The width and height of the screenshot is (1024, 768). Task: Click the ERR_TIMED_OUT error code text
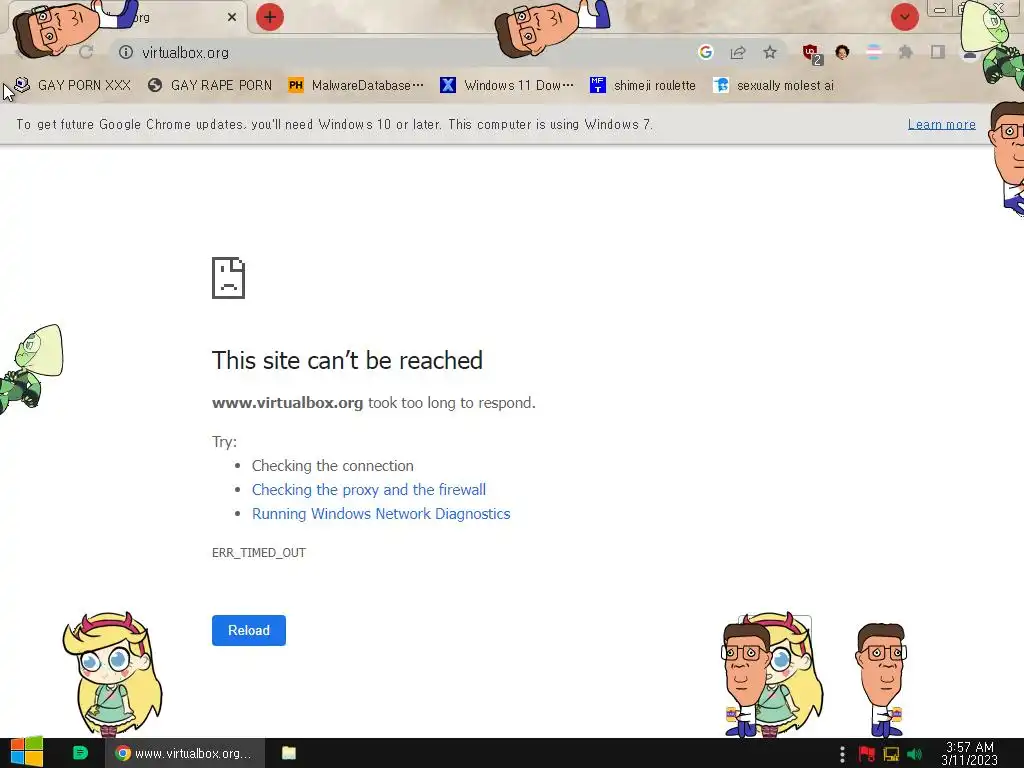[259, 552]
